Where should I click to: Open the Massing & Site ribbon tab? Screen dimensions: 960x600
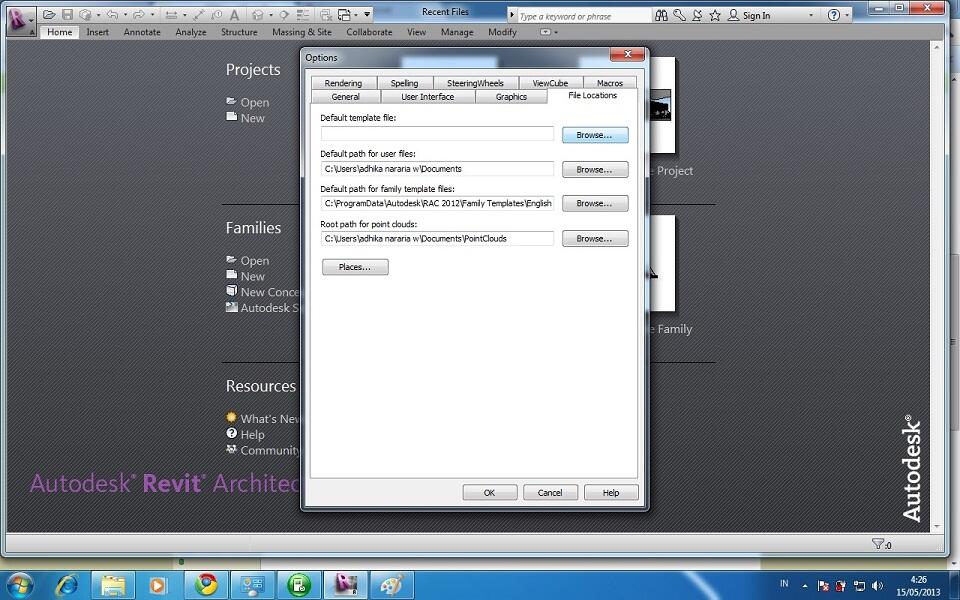tap(302, 32)
